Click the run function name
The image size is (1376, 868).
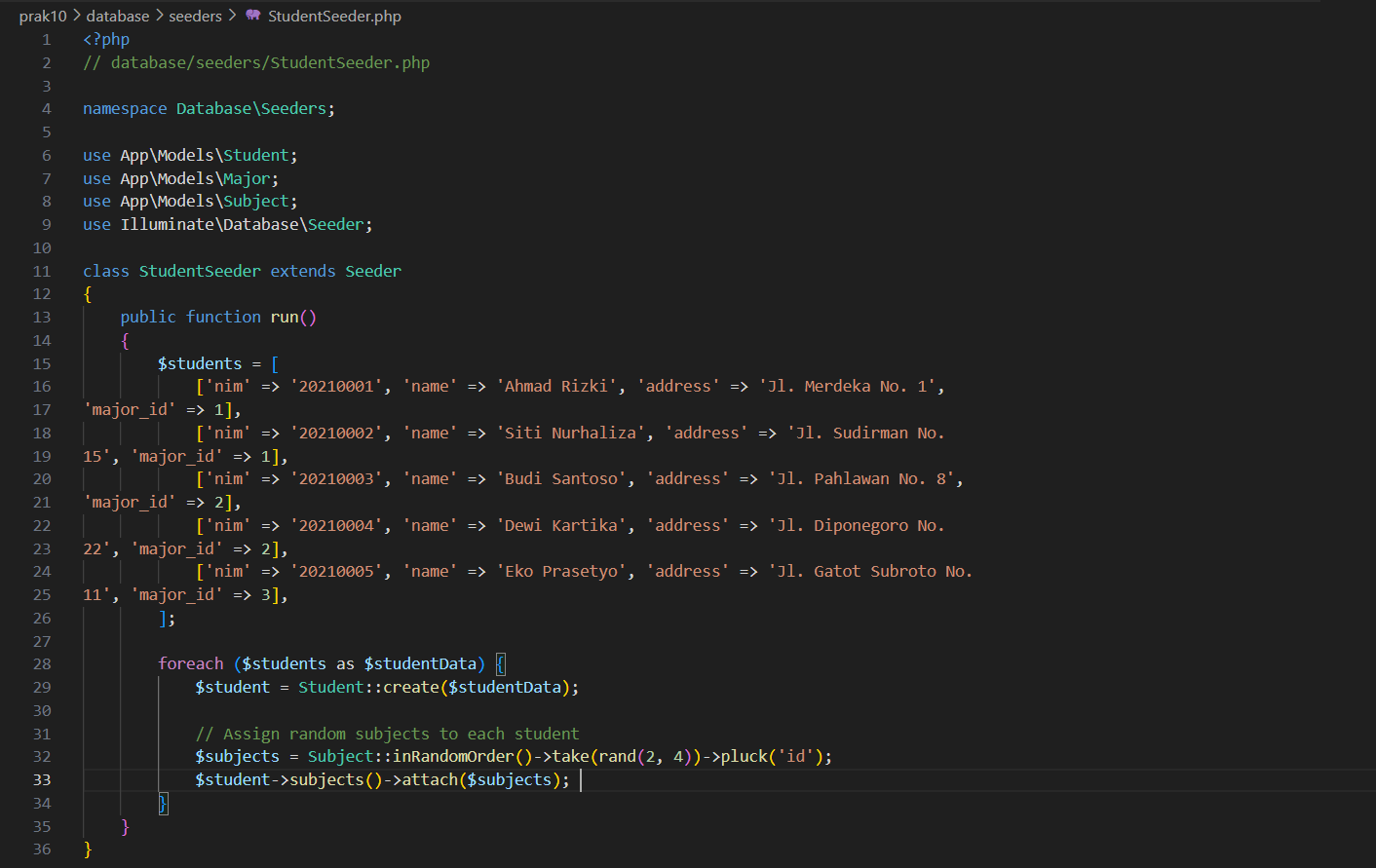coord(285,318)
